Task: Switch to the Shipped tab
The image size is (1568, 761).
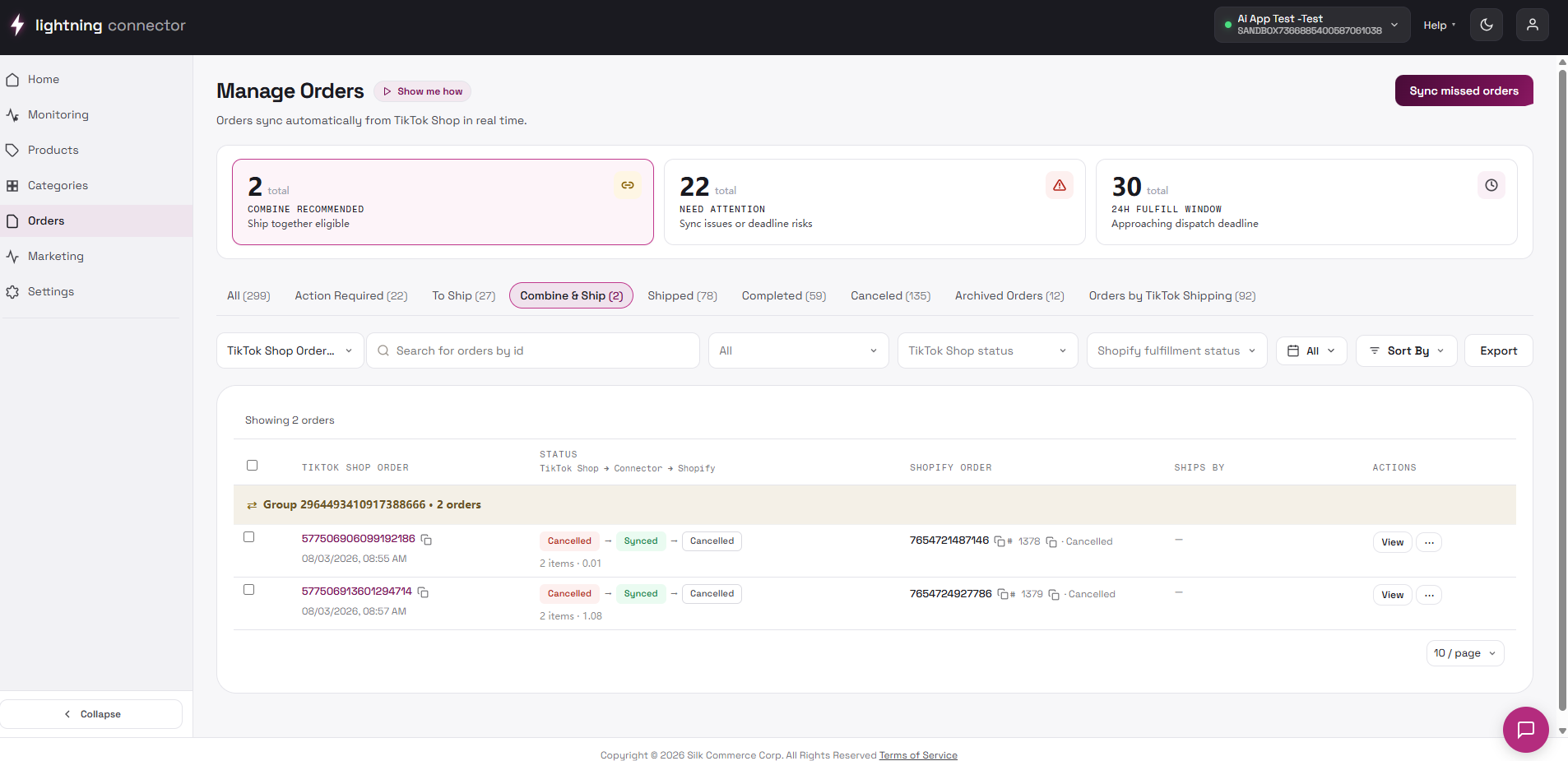Action: (x=682, y=295)
